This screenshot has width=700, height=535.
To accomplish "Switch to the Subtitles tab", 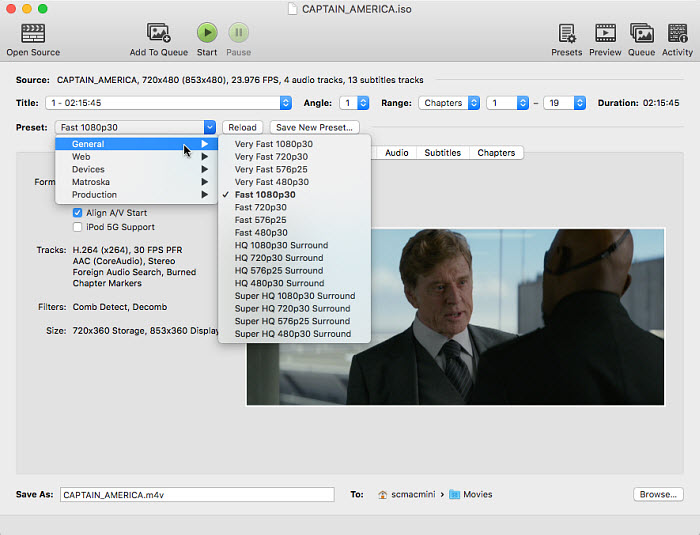I will click(x=442, y=153).
